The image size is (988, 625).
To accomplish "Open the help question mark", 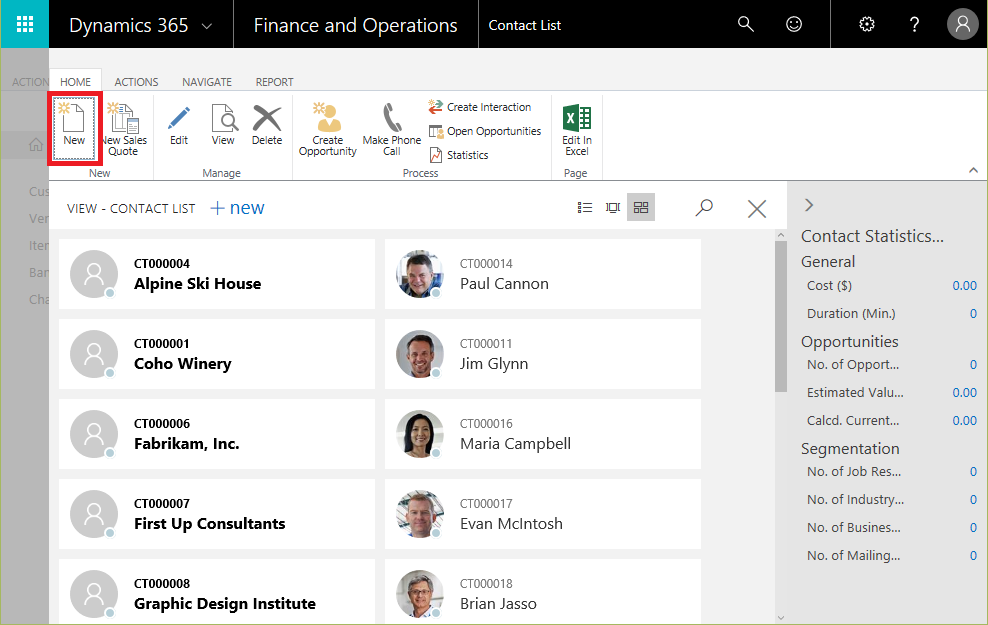I will tap(914, 24).
